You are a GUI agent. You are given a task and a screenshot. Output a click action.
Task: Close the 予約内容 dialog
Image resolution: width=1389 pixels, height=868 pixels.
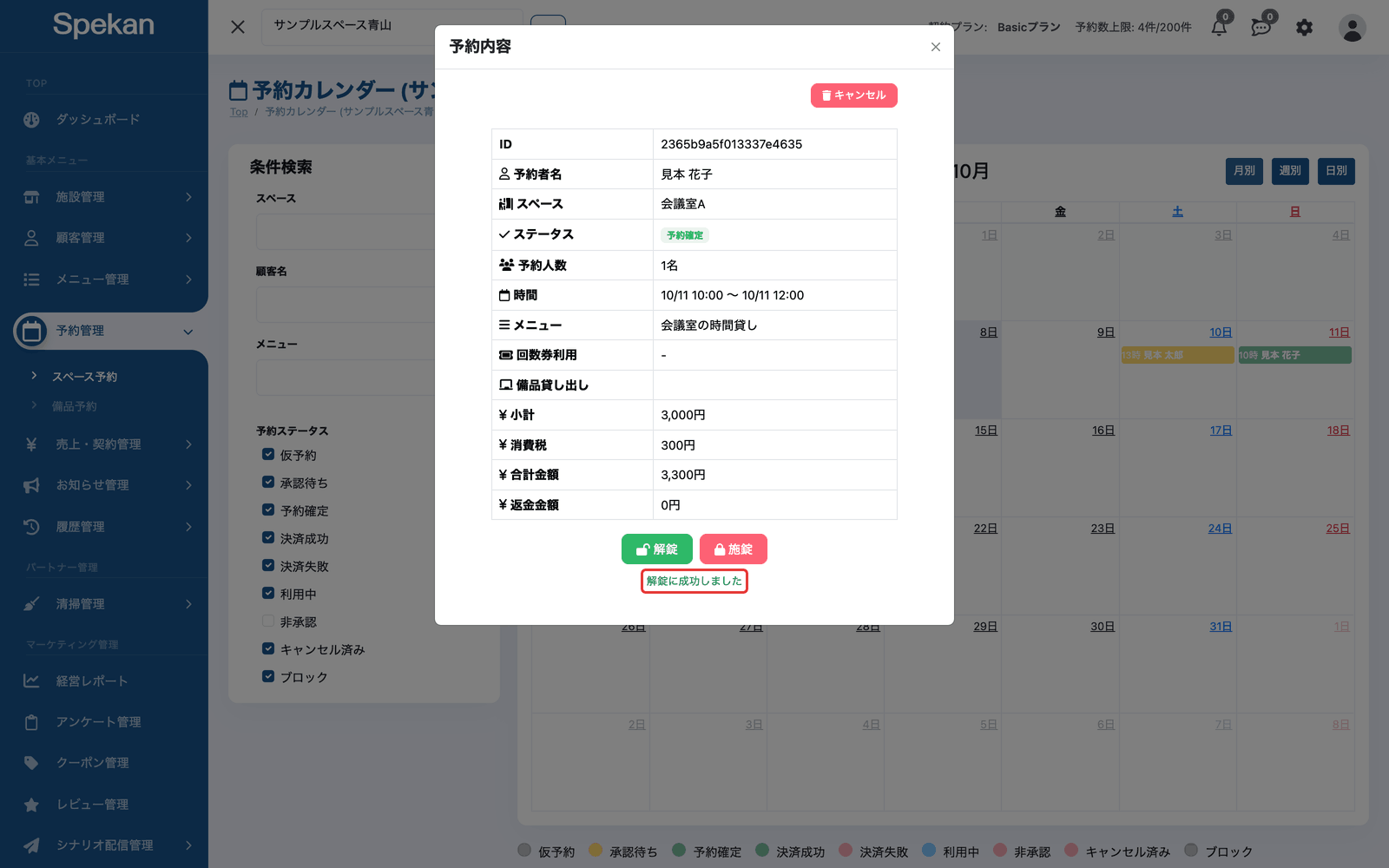936,47
